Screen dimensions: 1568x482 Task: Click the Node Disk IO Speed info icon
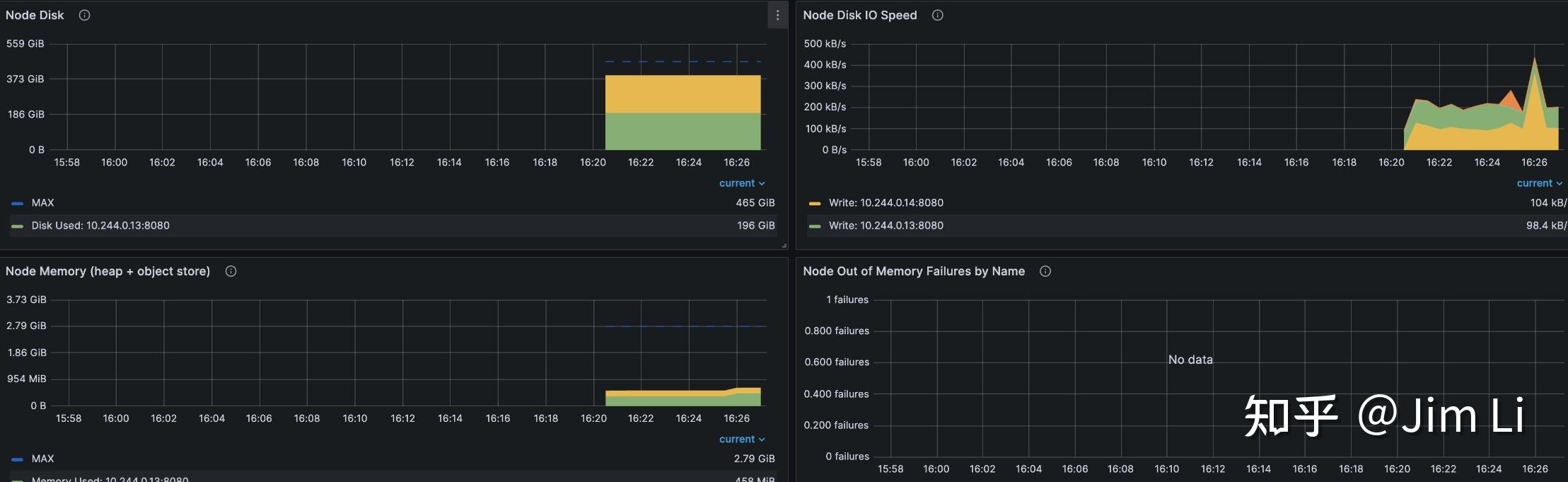[x=938, y=15]
